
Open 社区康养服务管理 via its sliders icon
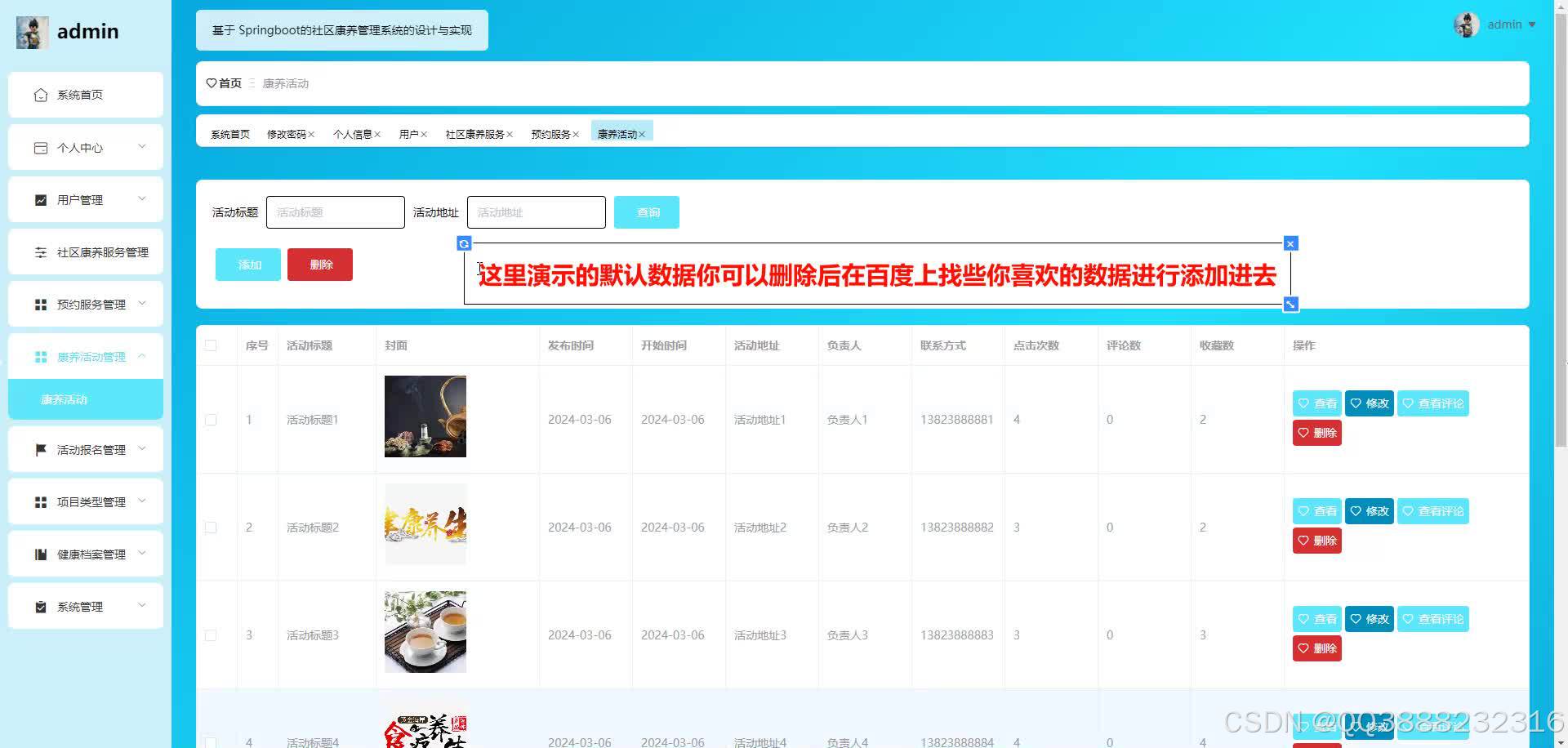pyautogui.click(x=41, y=252)
